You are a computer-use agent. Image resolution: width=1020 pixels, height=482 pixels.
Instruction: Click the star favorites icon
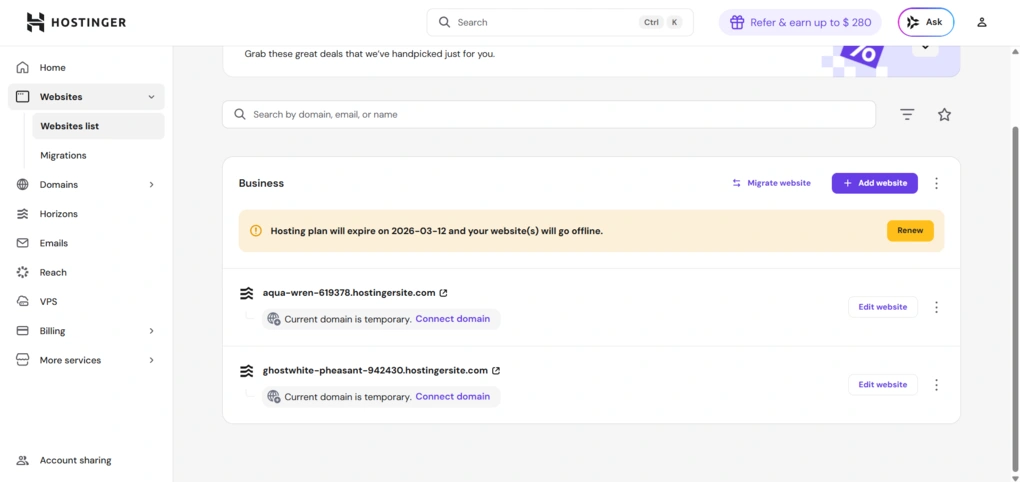point(944,114)
